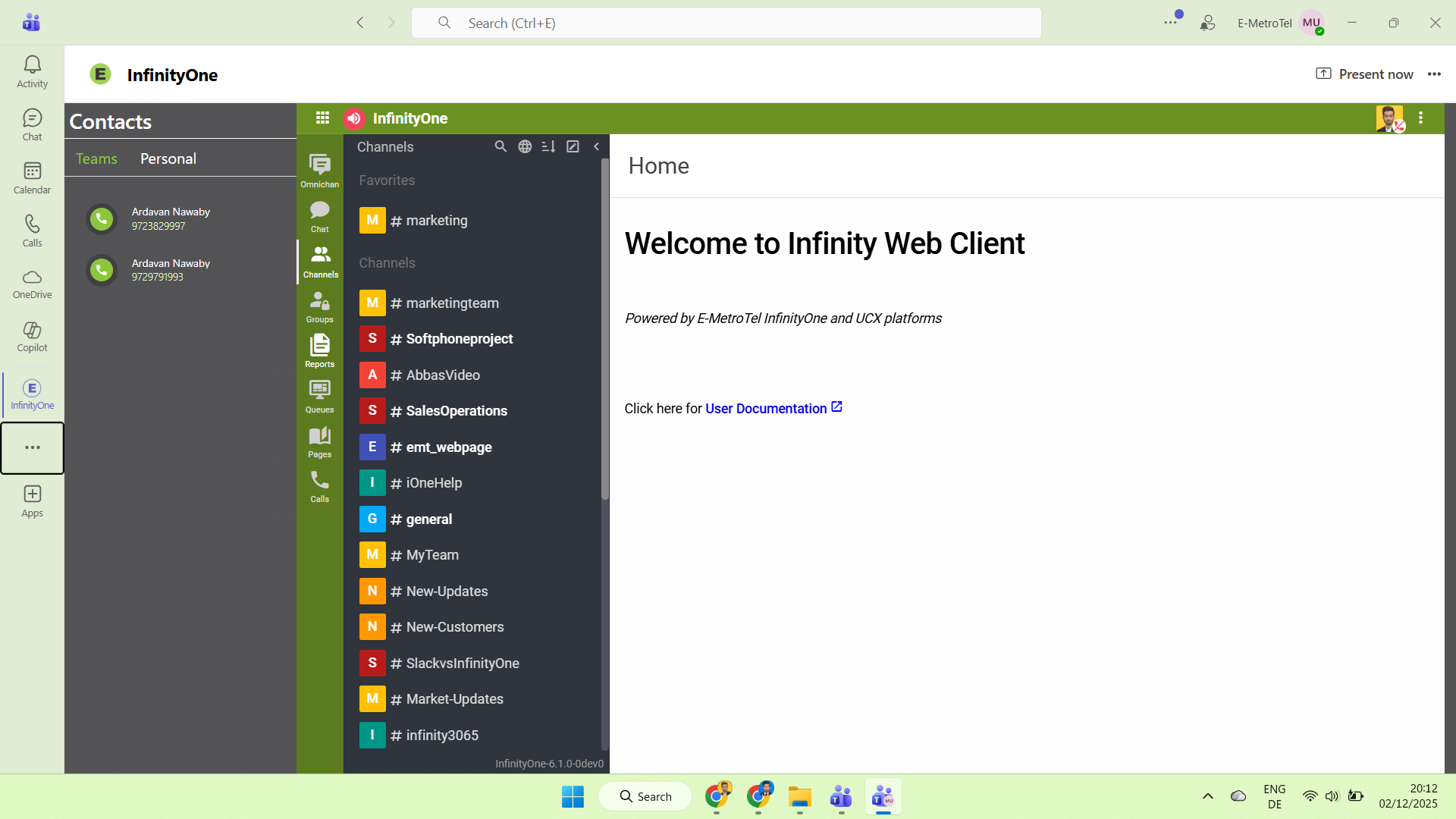The height and width of the screenshot is (819, 1456).
Task: Open more options next to Present now
Action: point(1434,74)
